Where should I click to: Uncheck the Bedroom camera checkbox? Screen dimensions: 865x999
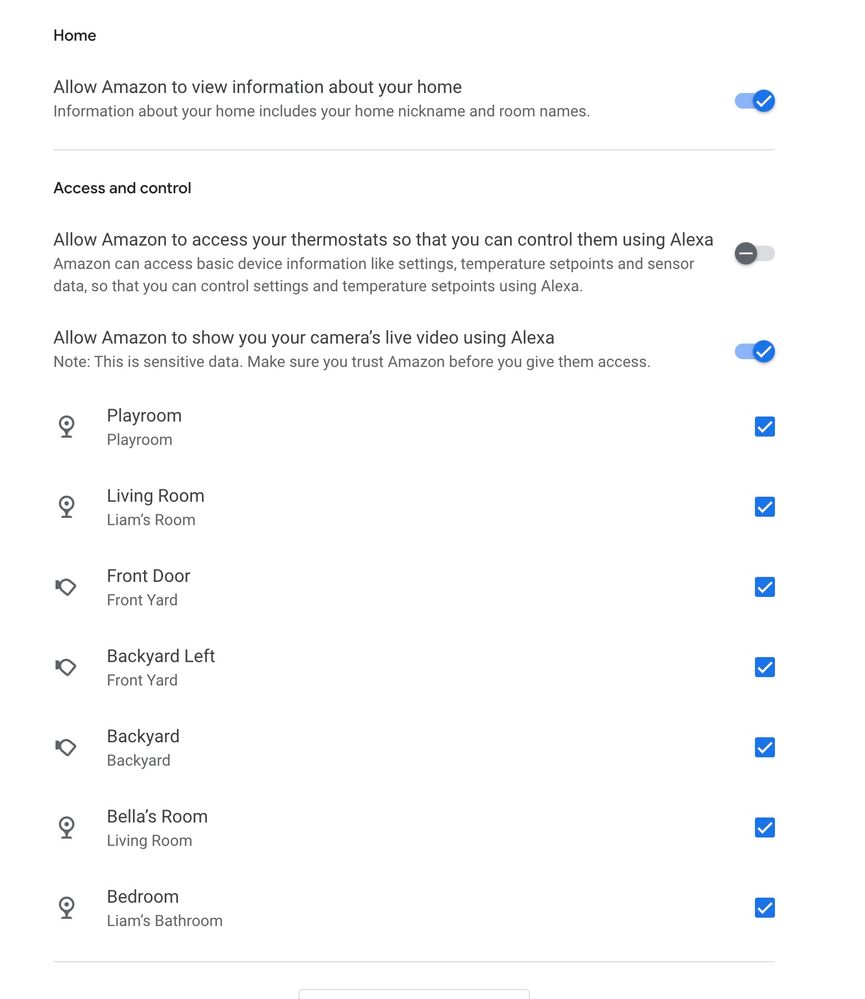(x=764, y=907)
